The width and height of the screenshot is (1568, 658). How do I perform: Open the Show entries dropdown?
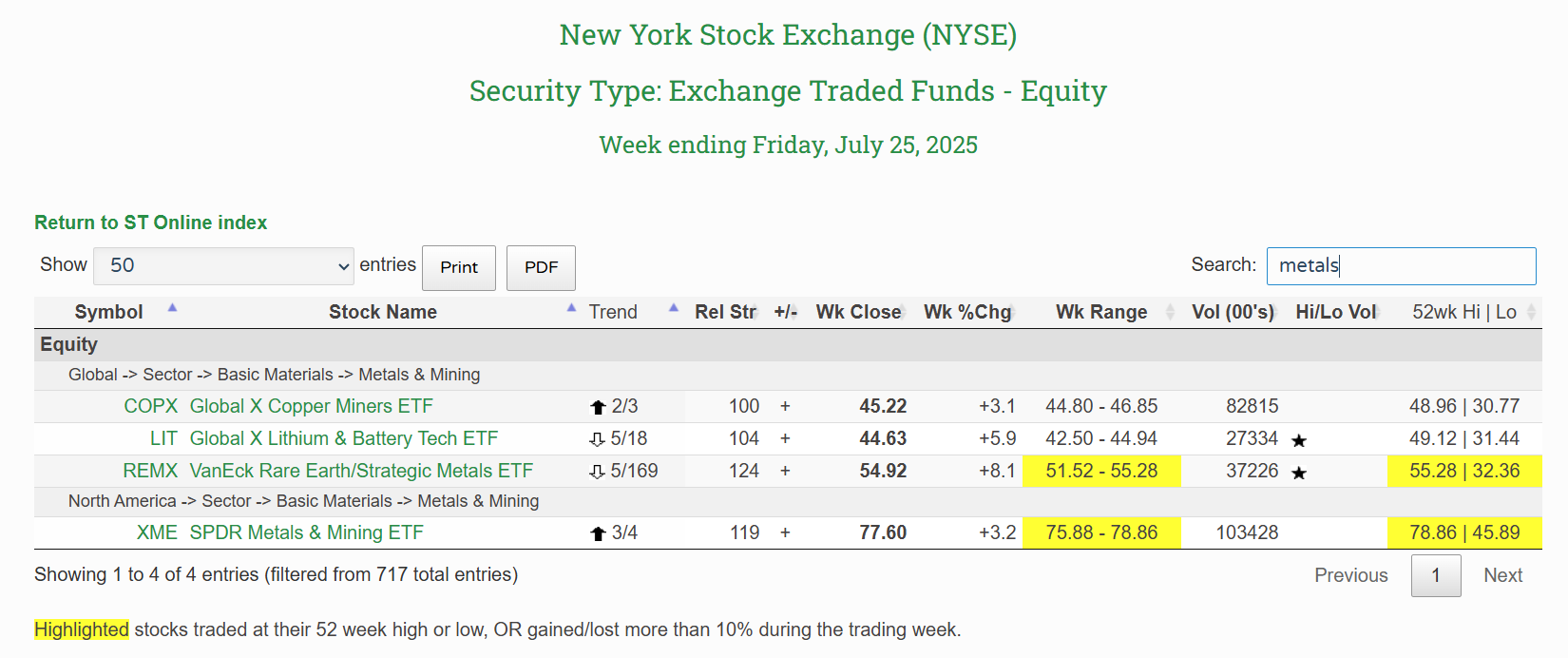[223, 266]
